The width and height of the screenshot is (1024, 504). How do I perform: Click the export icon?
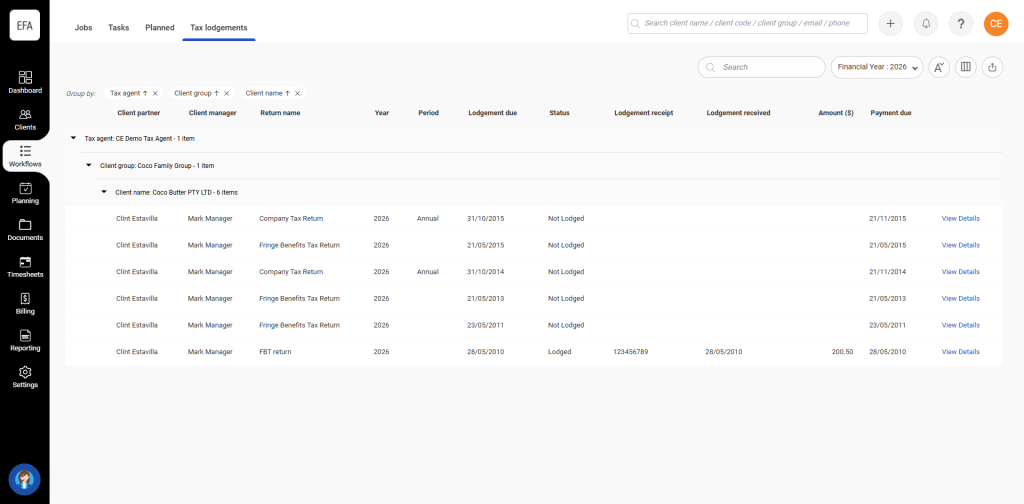coord(993,67)
